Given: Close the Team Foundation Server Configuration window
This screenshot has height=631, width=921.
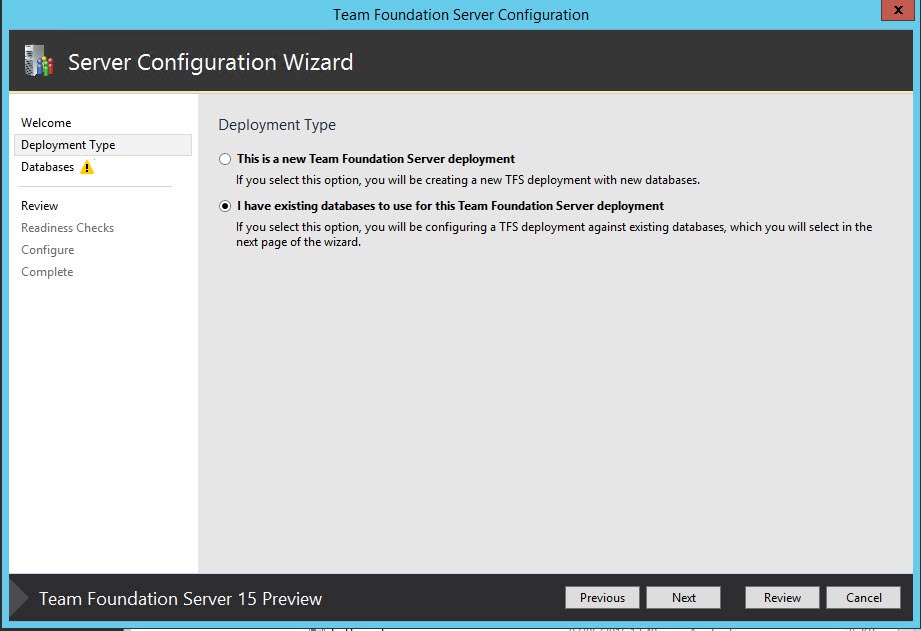Looking at the screenshot, I should click(898, 10).
